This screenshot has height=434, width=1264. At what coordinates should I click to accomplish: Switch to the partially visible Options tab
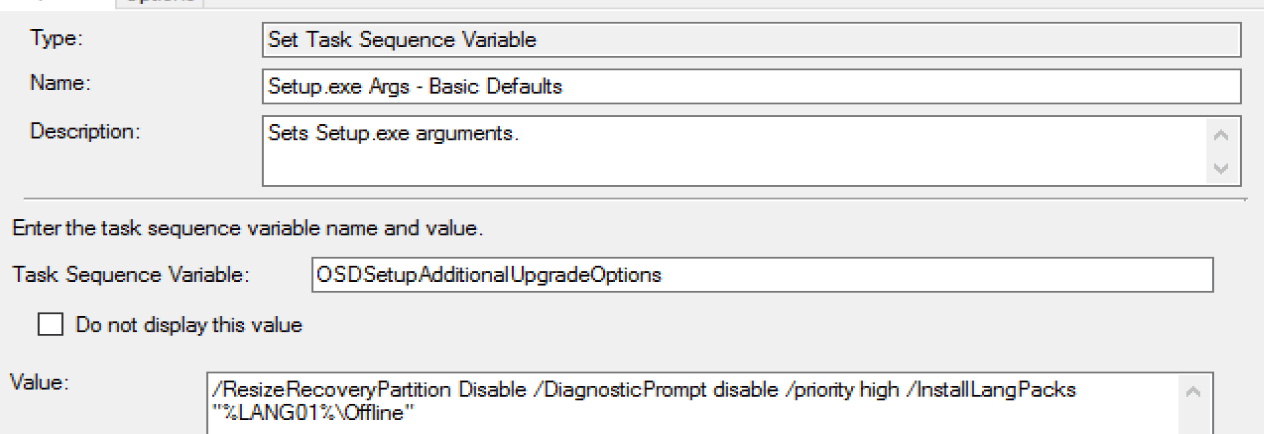[x=160, y=3]
